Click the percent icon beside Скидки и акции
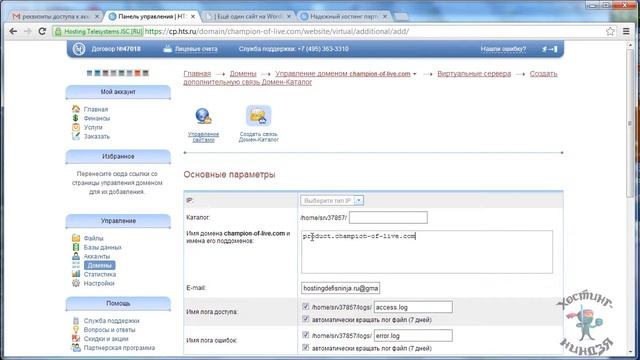Image resolution: width=640 pixels, height=360 pixels. [x=76, y=338]
